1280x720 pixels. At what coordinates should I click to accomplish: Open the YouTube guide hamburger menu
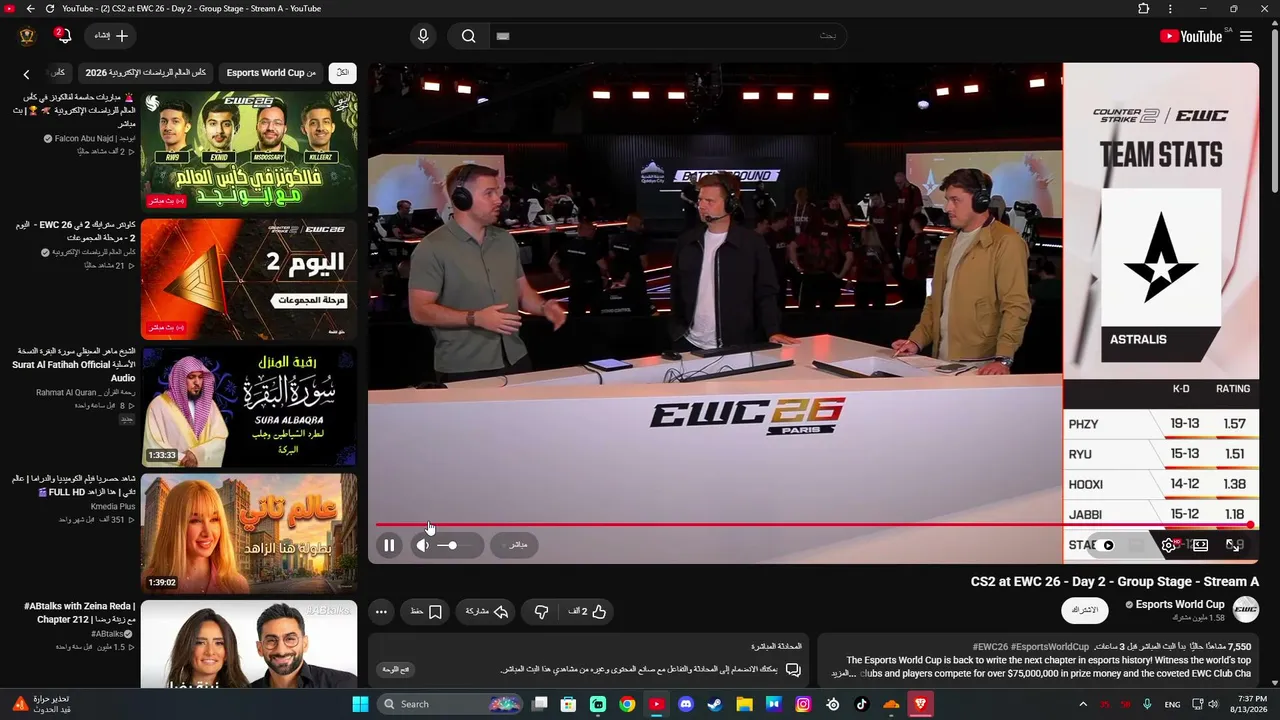click(1246, 36)
